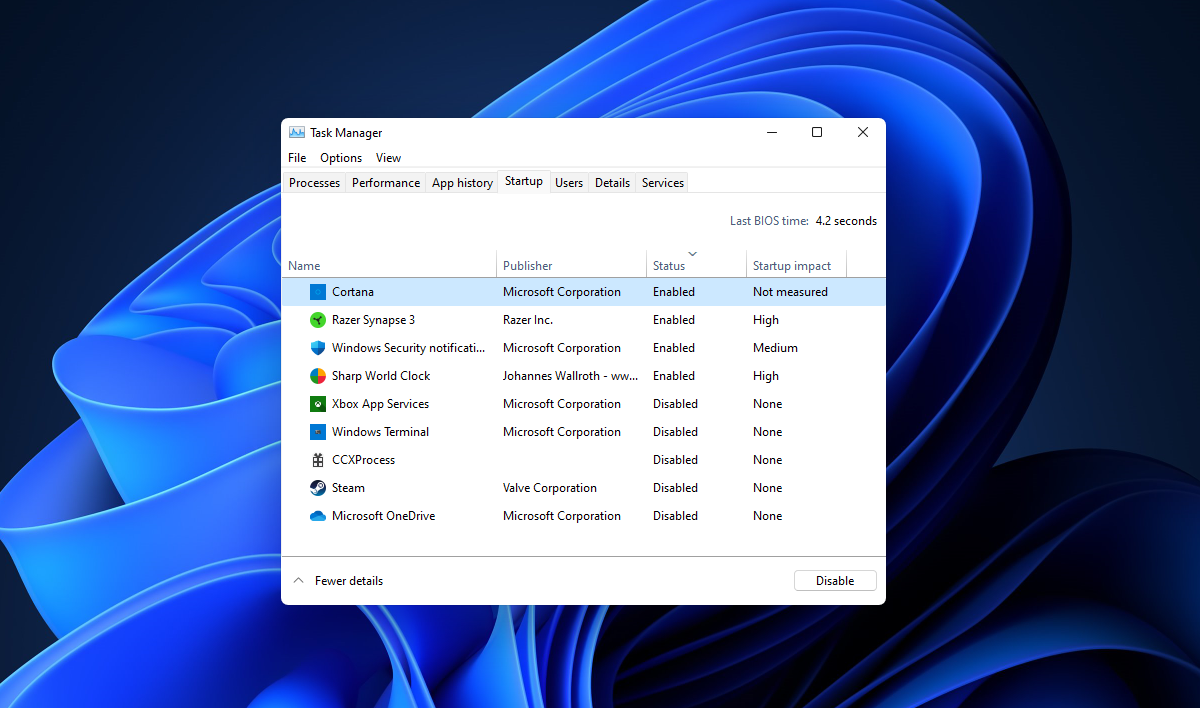
Task: Open the App history tab
Action: [x=461, y=182]
